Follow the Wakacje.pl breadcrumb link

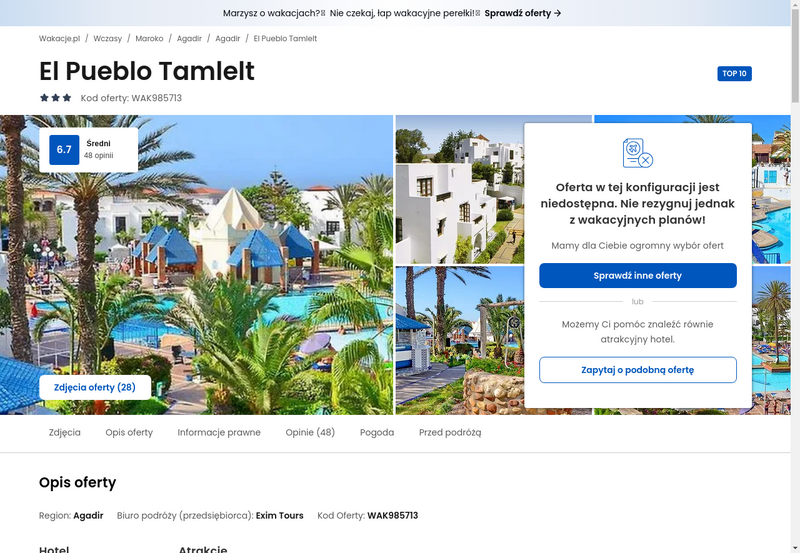[x=60, y=38]
